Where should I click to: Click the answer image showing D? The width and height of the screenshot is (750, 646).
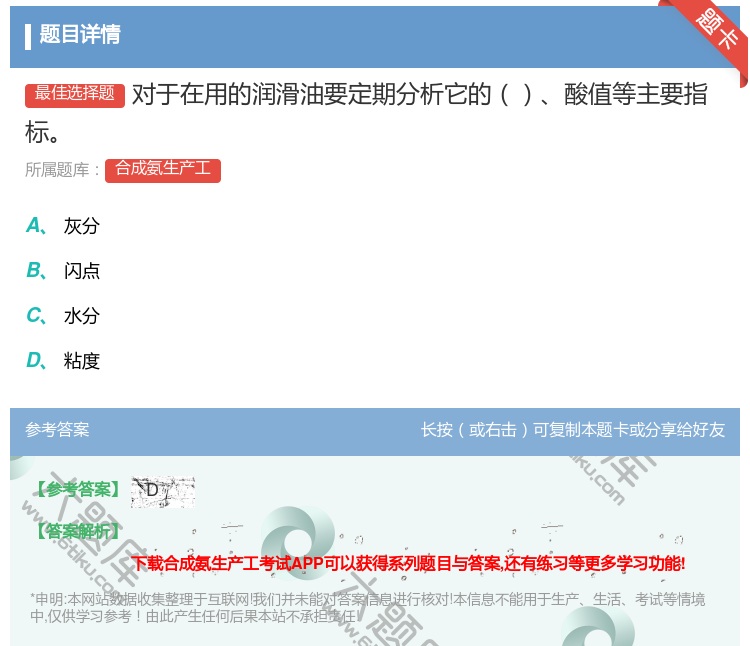click(163, 492)
